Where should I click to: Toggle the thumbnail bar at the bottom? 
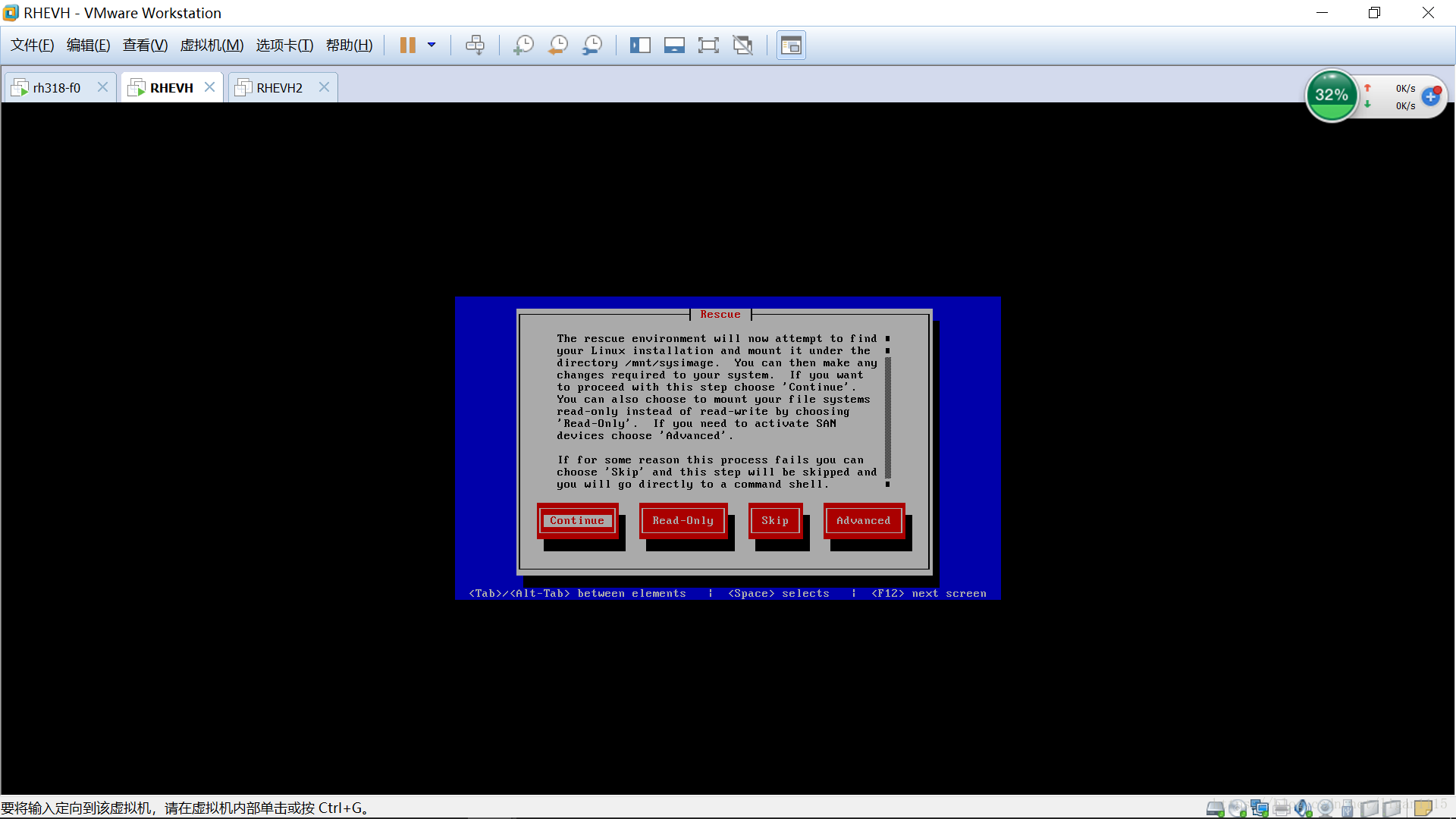click(674, 45)
